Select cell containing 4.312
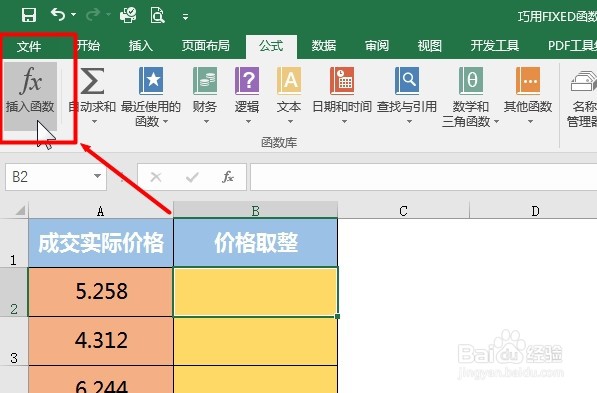The image size is (597, 393). [101, 341]
